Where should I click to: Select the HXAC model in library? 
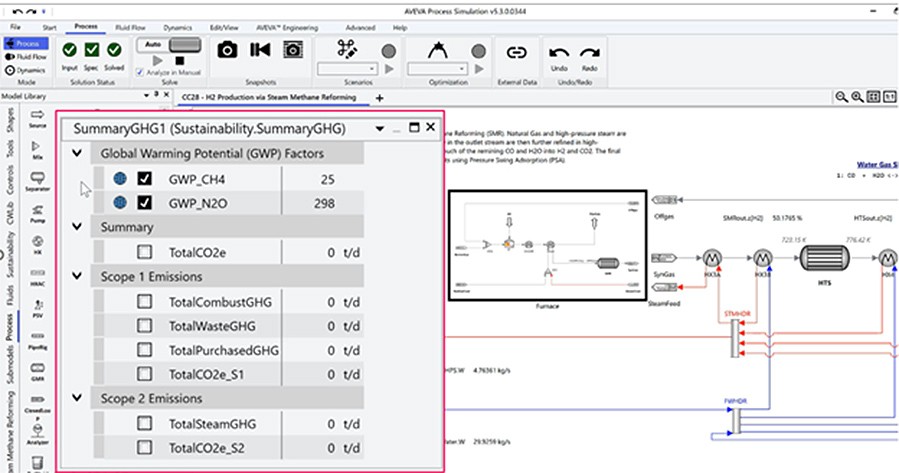(x=37, y=277)
